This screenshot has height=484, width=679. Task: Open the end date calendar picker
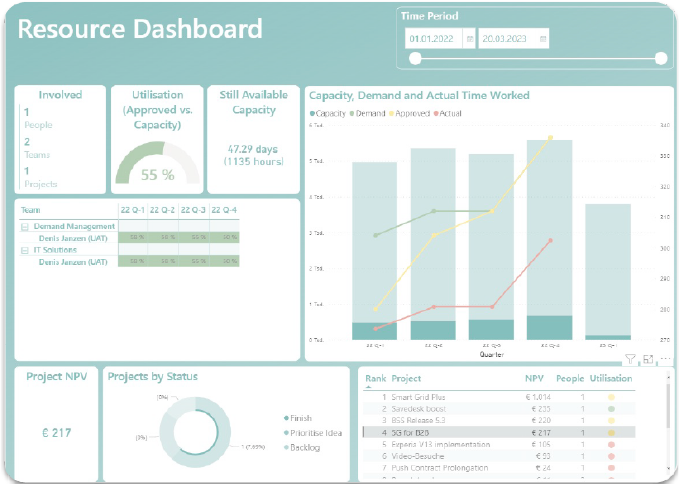[543, 39]
